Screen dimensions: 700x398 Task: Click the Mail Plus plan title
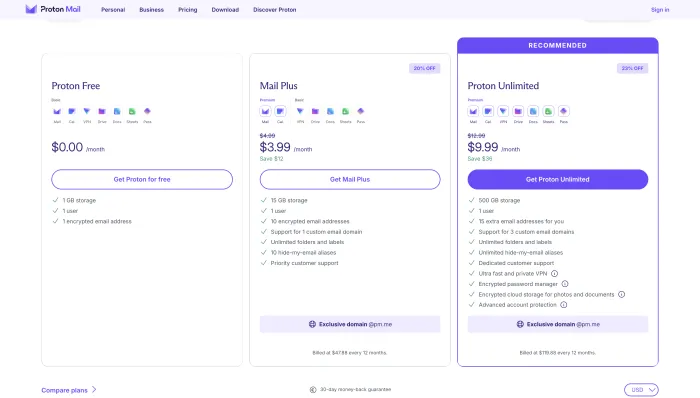(279, 86)
